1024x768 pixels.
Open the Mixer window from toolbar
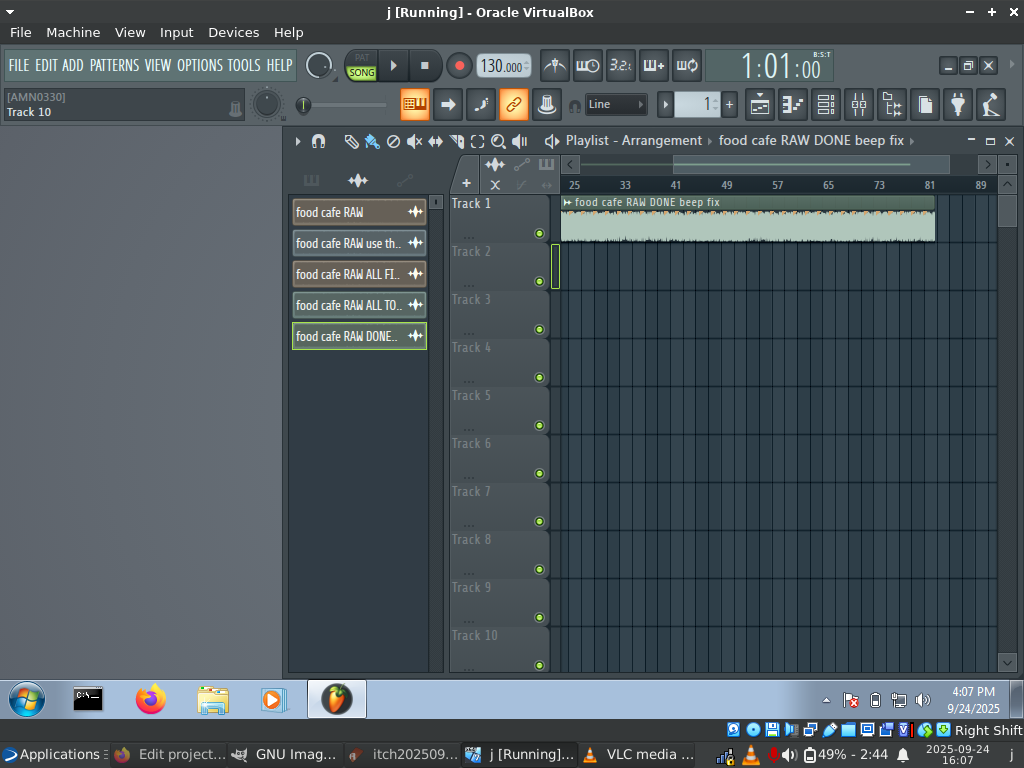(x=859, y=104)
